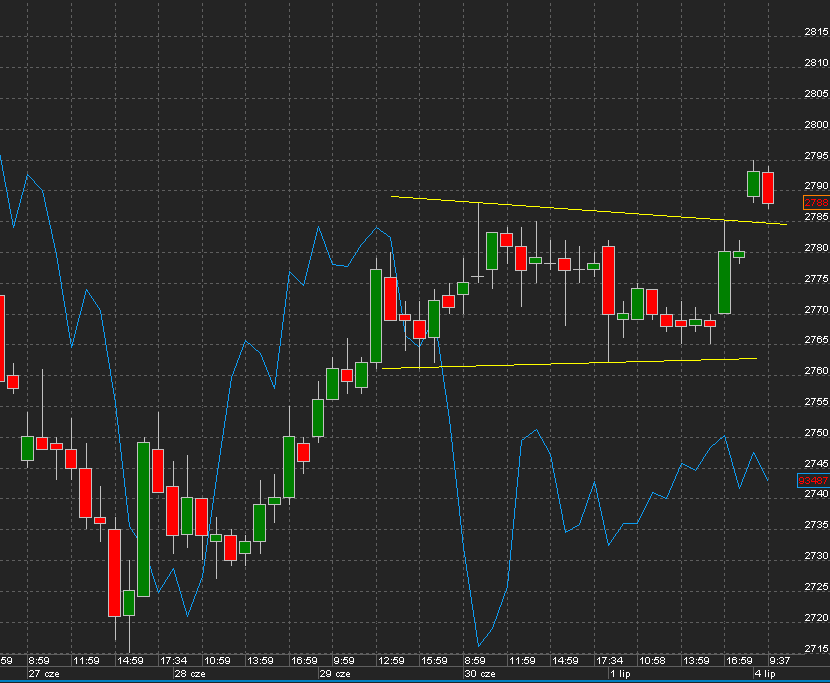
Task: Click the 27 cze date label
Action: (44, 674)
